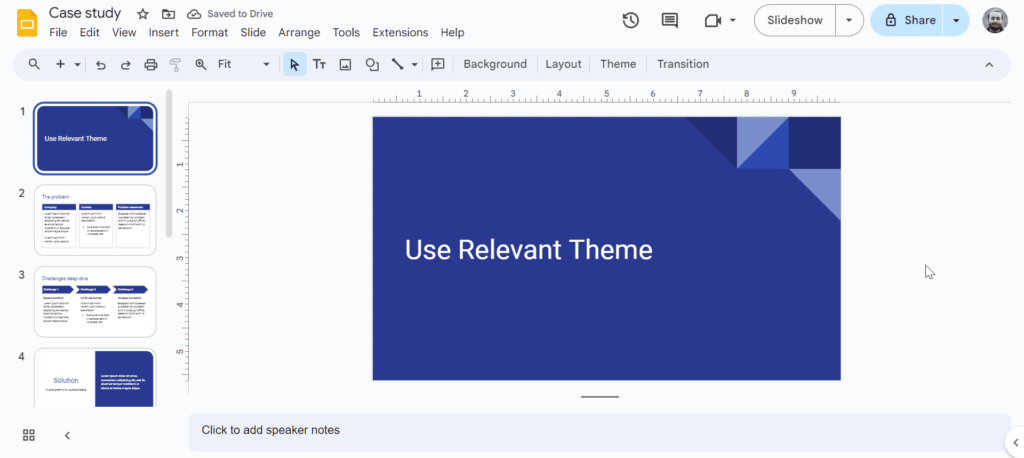
Task: Collapse the filmstrip with left chevron
Action: pyautogui.click(x=67, y=435)
